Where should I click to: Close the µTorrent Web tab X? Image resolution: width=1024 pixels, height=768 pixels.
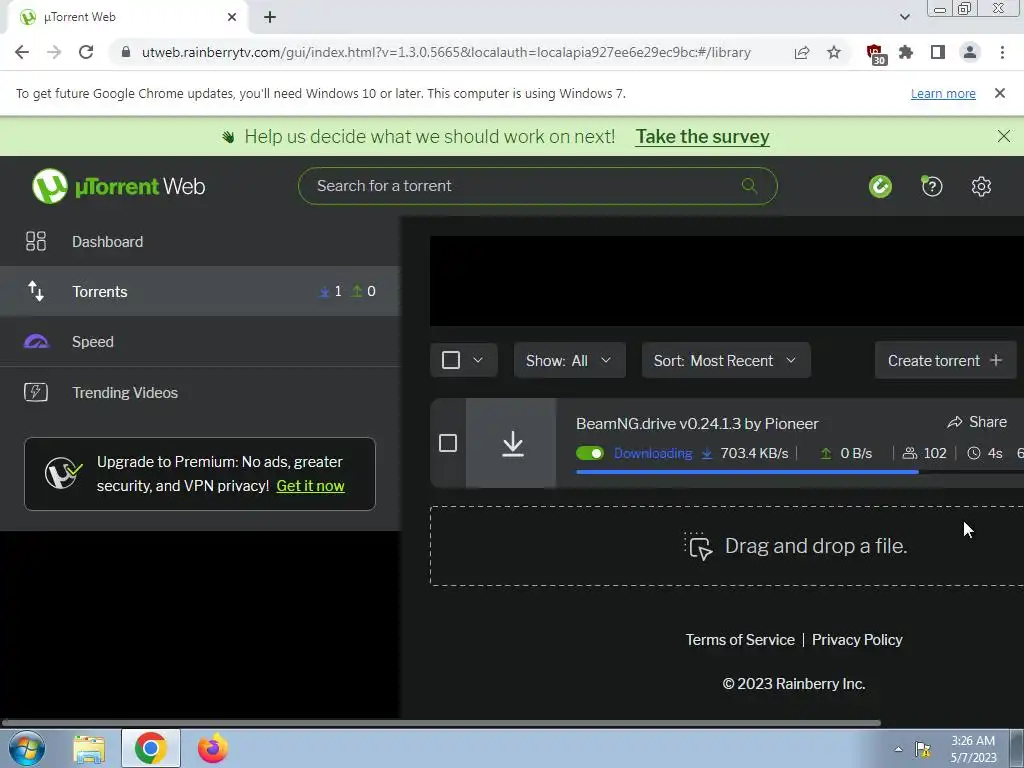click(x=232, y=17)
